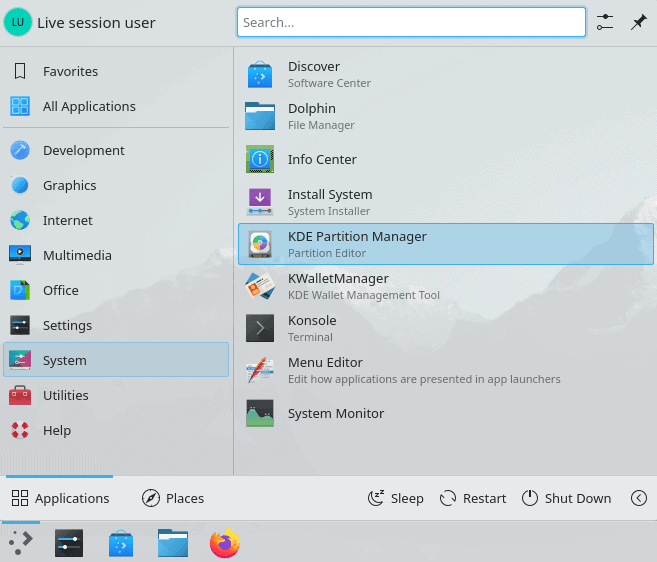Click the LU user avatar icon
Image resolution: width=657 pixels, height=562 pixels.
pyautogui.click(x=18, y=23)
